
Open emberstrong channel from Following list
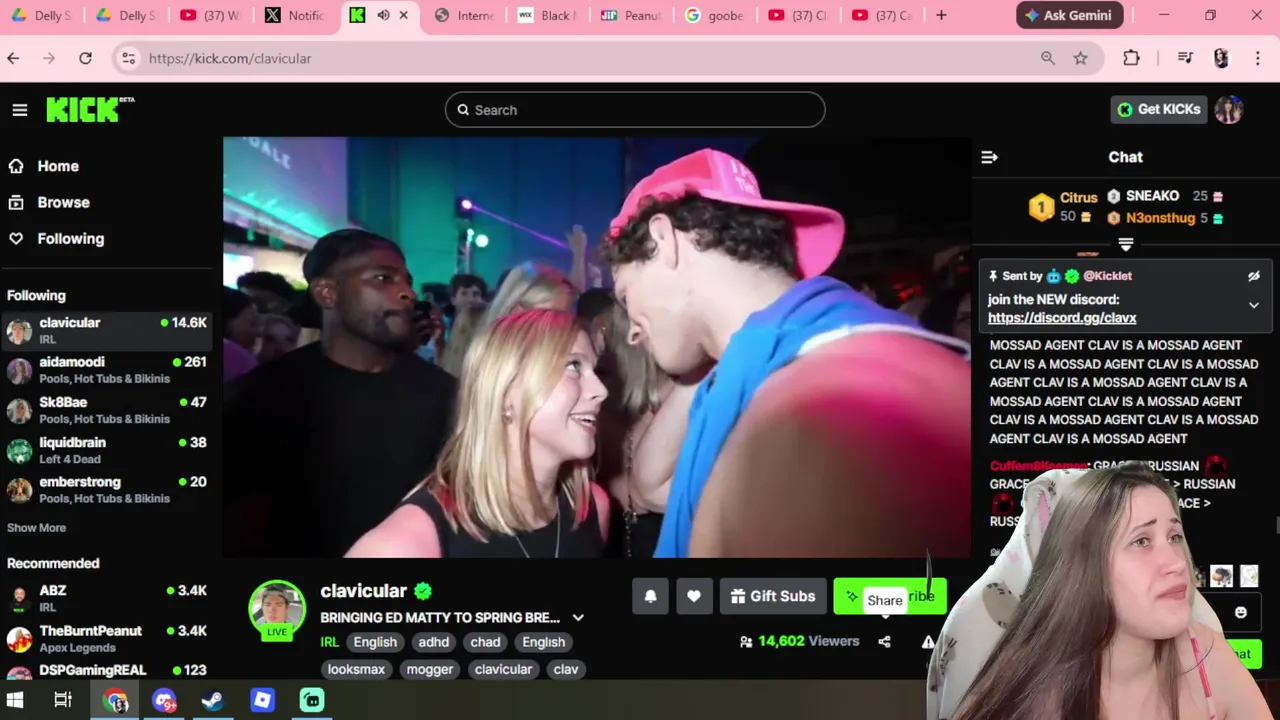[106, 490]
